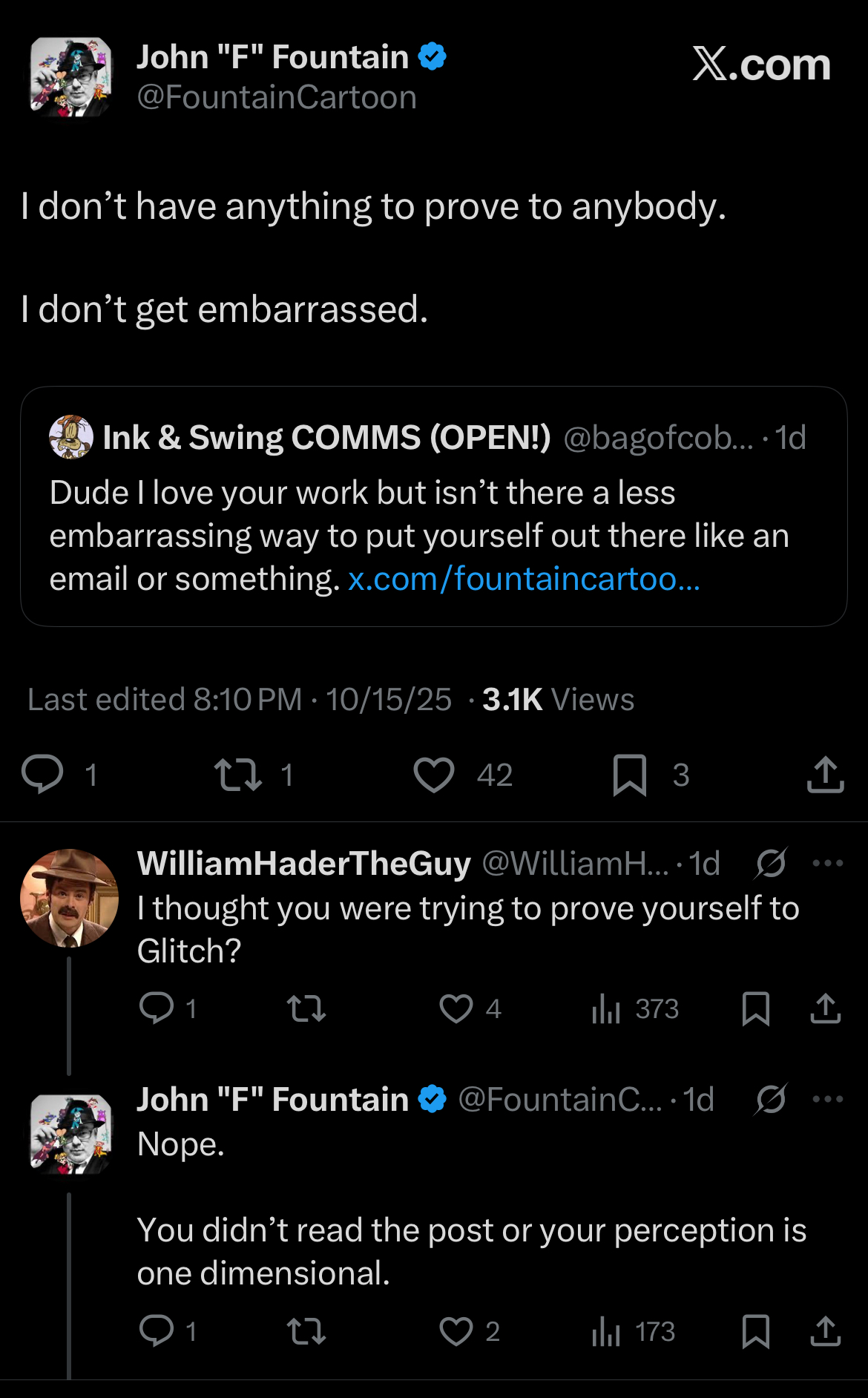Bookmark John Fountain's "Nope" reply
The width and height of the screenshot is (868, 1398).
[756, 1331]
